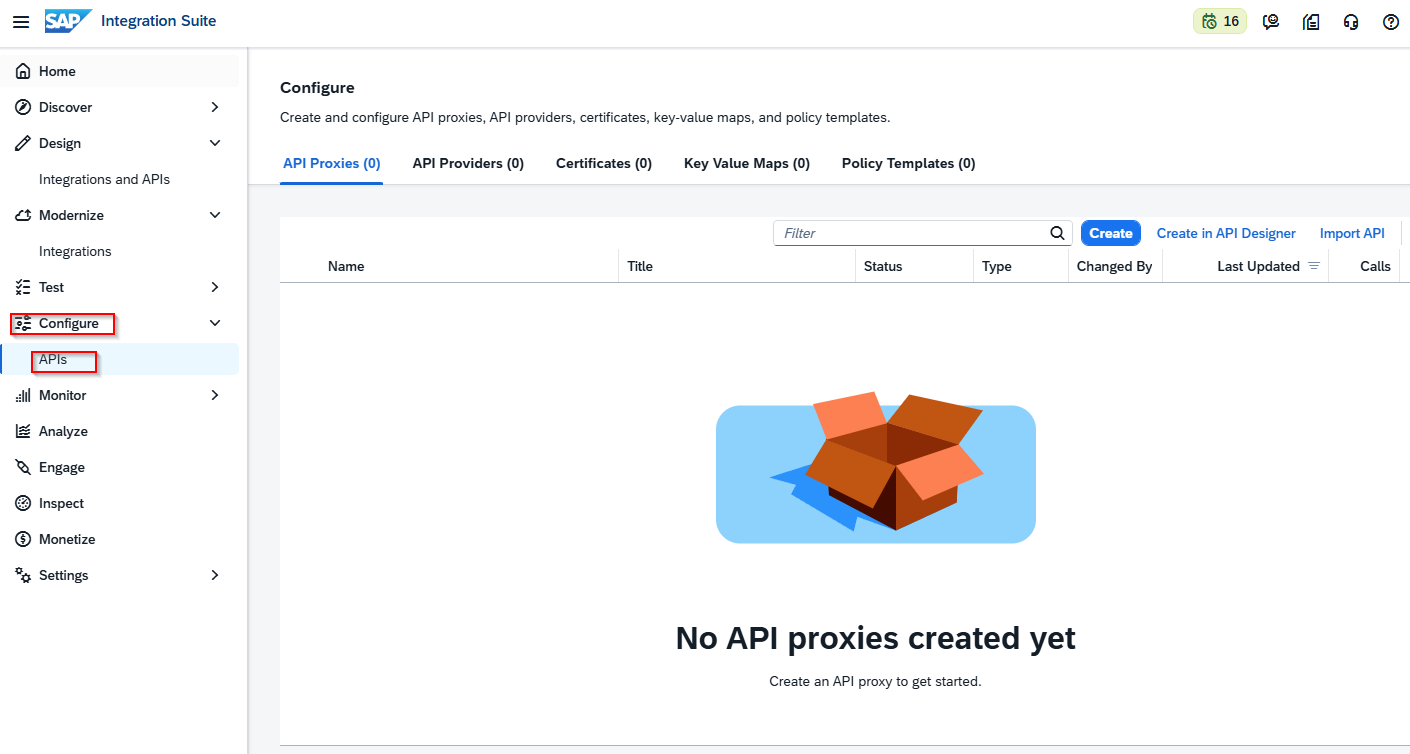1410x754 pixels.
Task: Click the Import API link
Action: click(x=1352, y=233)
